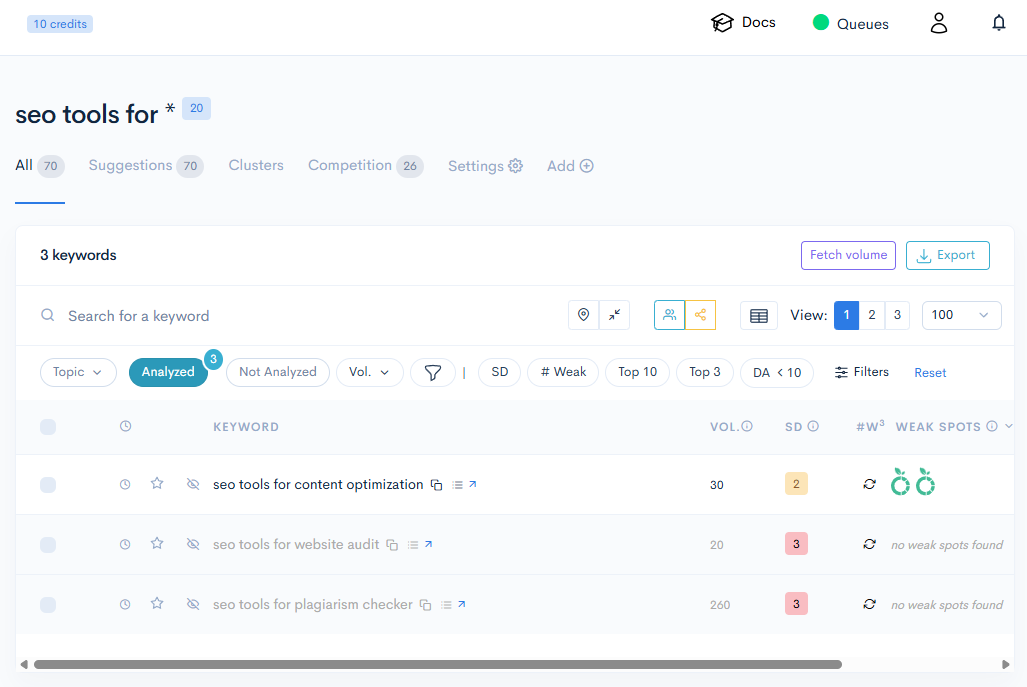
Task: Open list details for plagiarism checker keyword
Action: click(x=446, y=604)
